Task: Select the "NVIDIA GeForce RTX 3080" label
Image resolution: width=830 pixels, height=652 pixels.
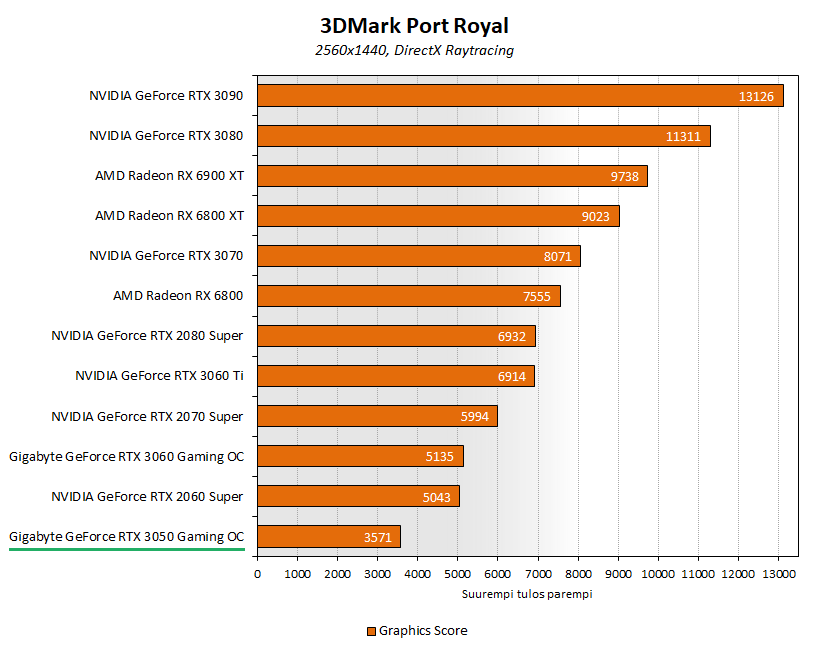Action: pyautogui.click(x=166, y=136)
